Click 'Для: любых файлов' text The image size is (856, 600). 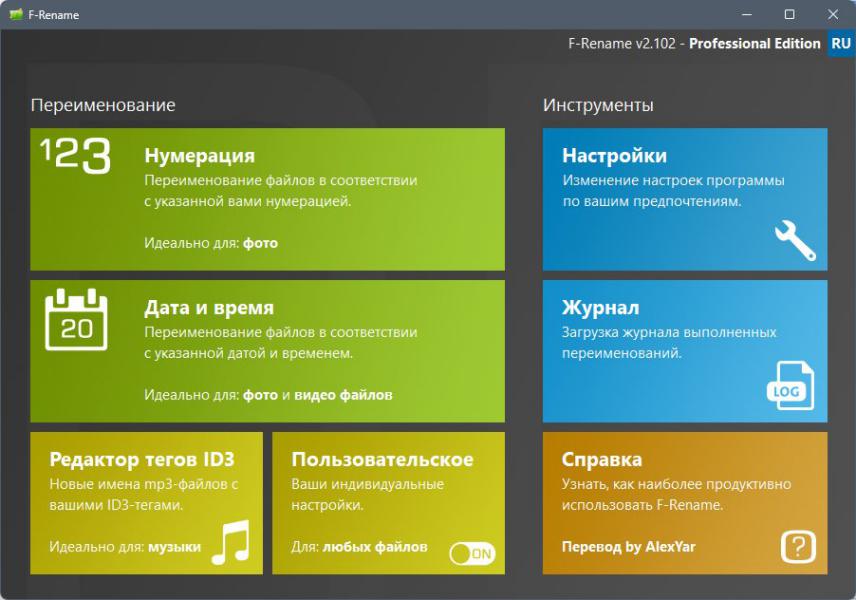(x=359, y=546)
